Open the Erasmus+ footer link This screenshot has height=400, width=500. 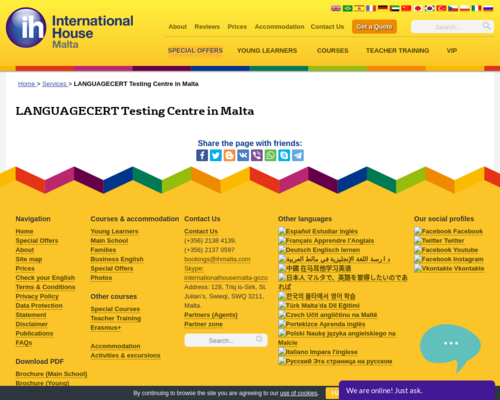coord(106,328)
